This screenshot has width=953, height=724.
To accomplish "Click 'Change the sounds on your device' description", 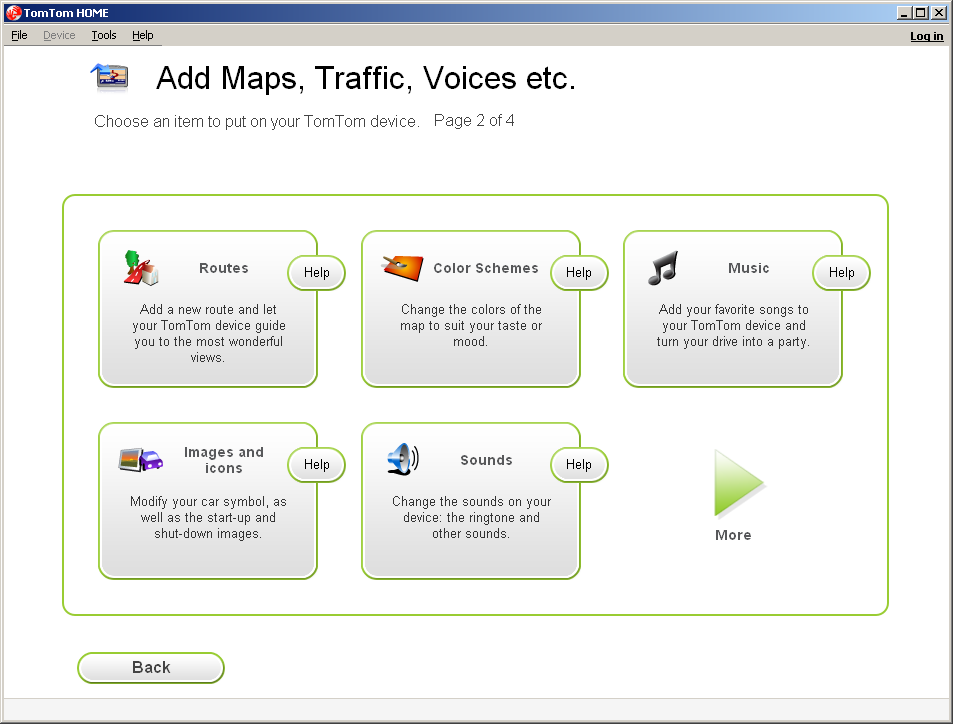I will tap(471, 517).
